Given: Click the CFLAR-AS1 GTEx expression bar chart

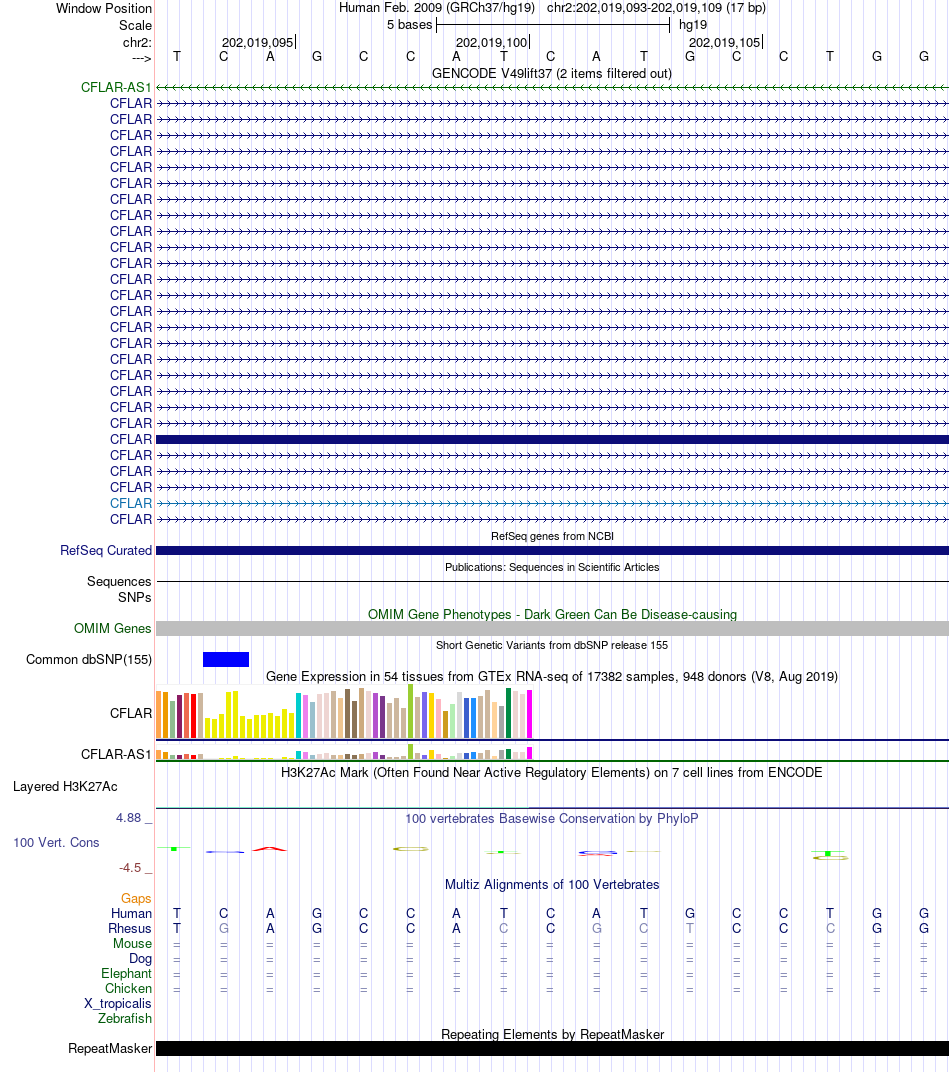Looking at the screenshot, I should point(344,752).
